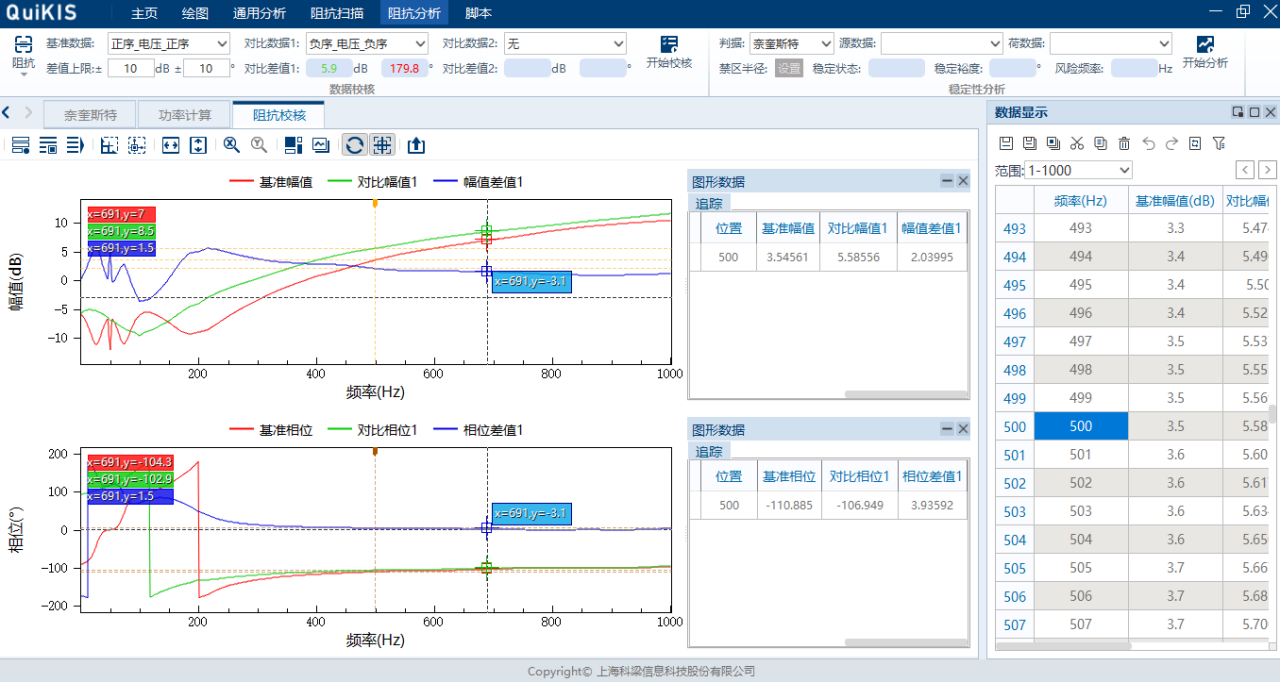Image resolution: width=1280 pixels, height=682 pixels.
Task: Click next page arrow in data panel
Action: tap(1267, 170)
